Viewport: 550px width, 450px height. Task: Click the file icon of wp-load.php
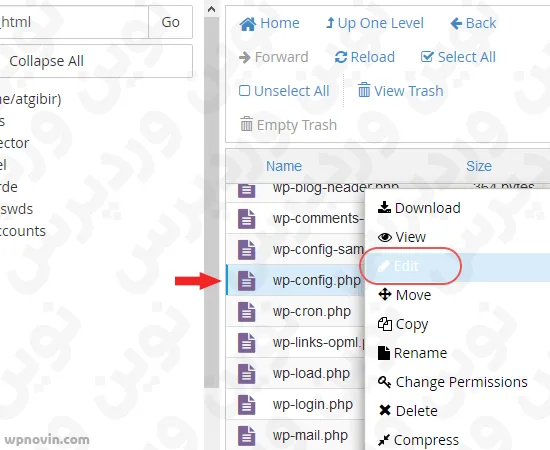pos(247,374)
